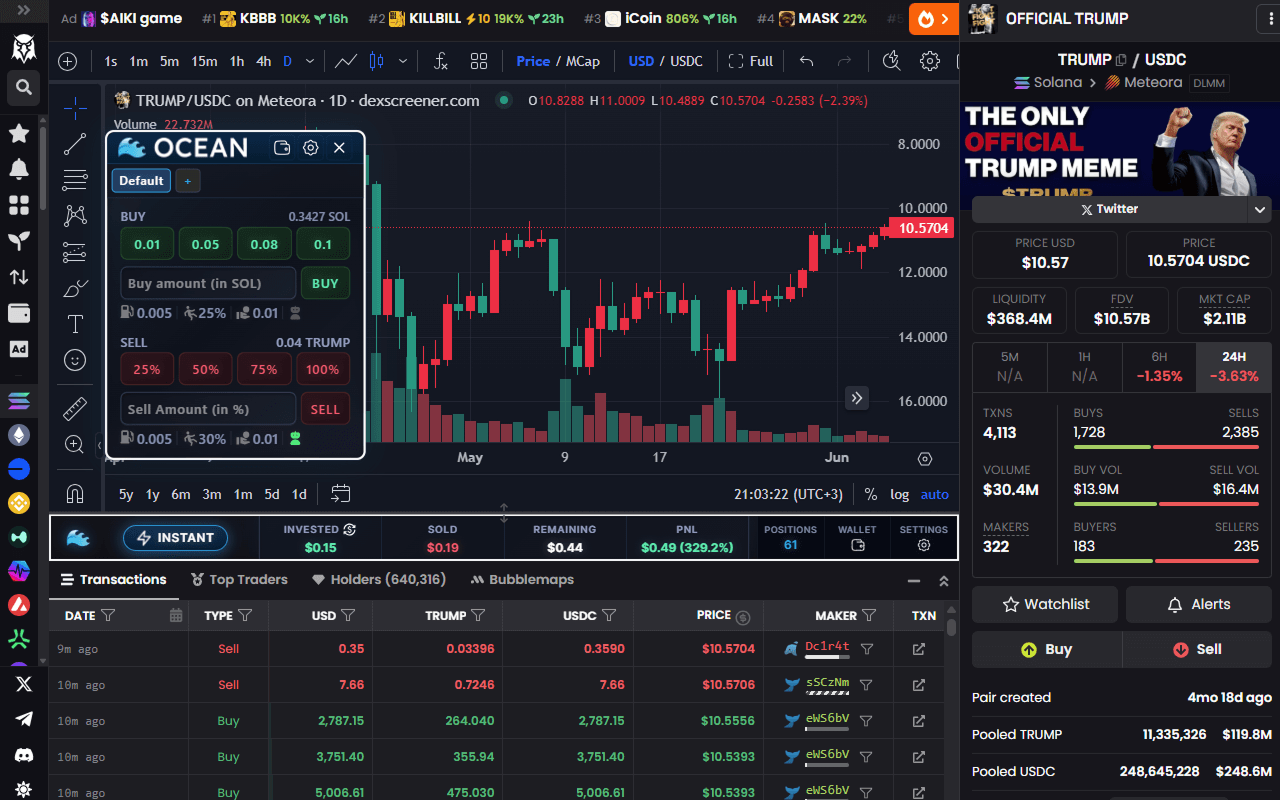Select the Solana chain icon in sidebar
Image resolution: width=1280 pixels, height=800 pixels.
(19, 401)
